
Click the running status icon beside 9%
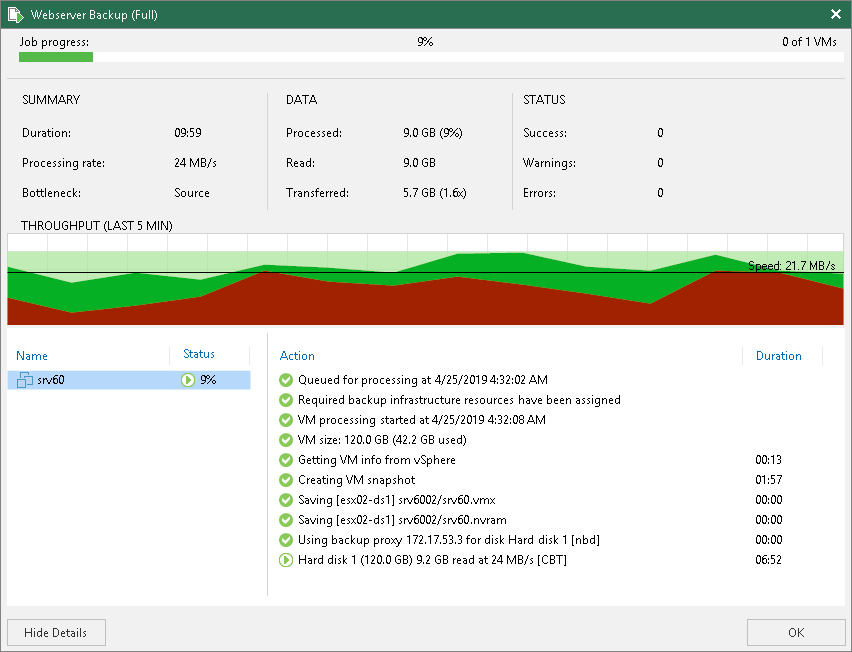(x=187, y=380)
